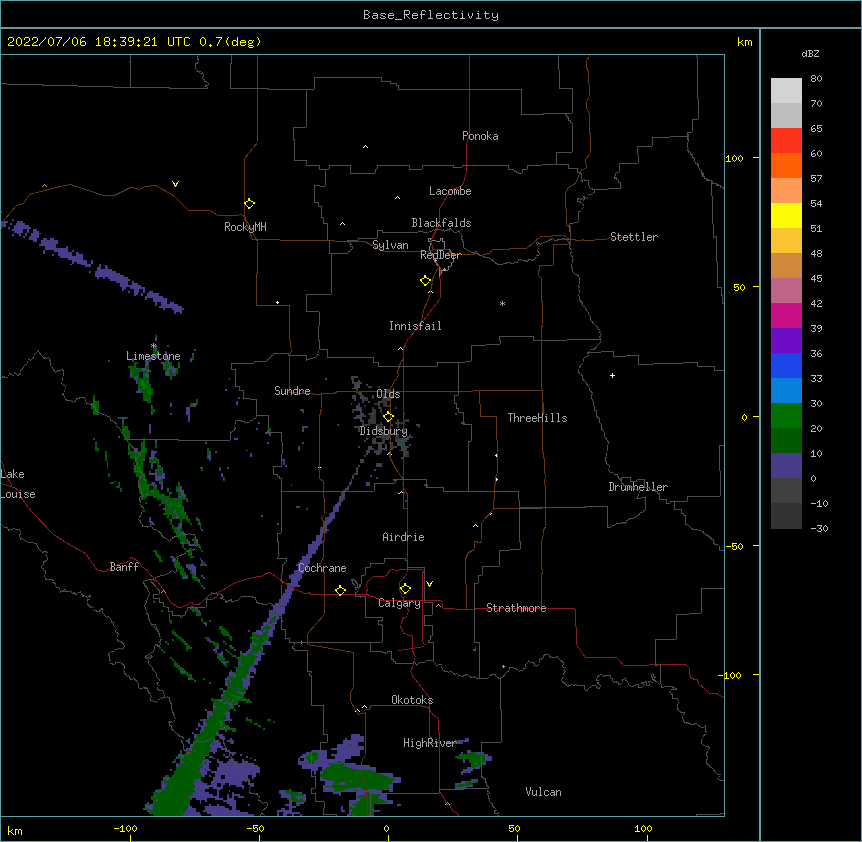Select the RedDeer label
Image resolution: width=862 pixels, height=842 pixels.
coord(440,255)
